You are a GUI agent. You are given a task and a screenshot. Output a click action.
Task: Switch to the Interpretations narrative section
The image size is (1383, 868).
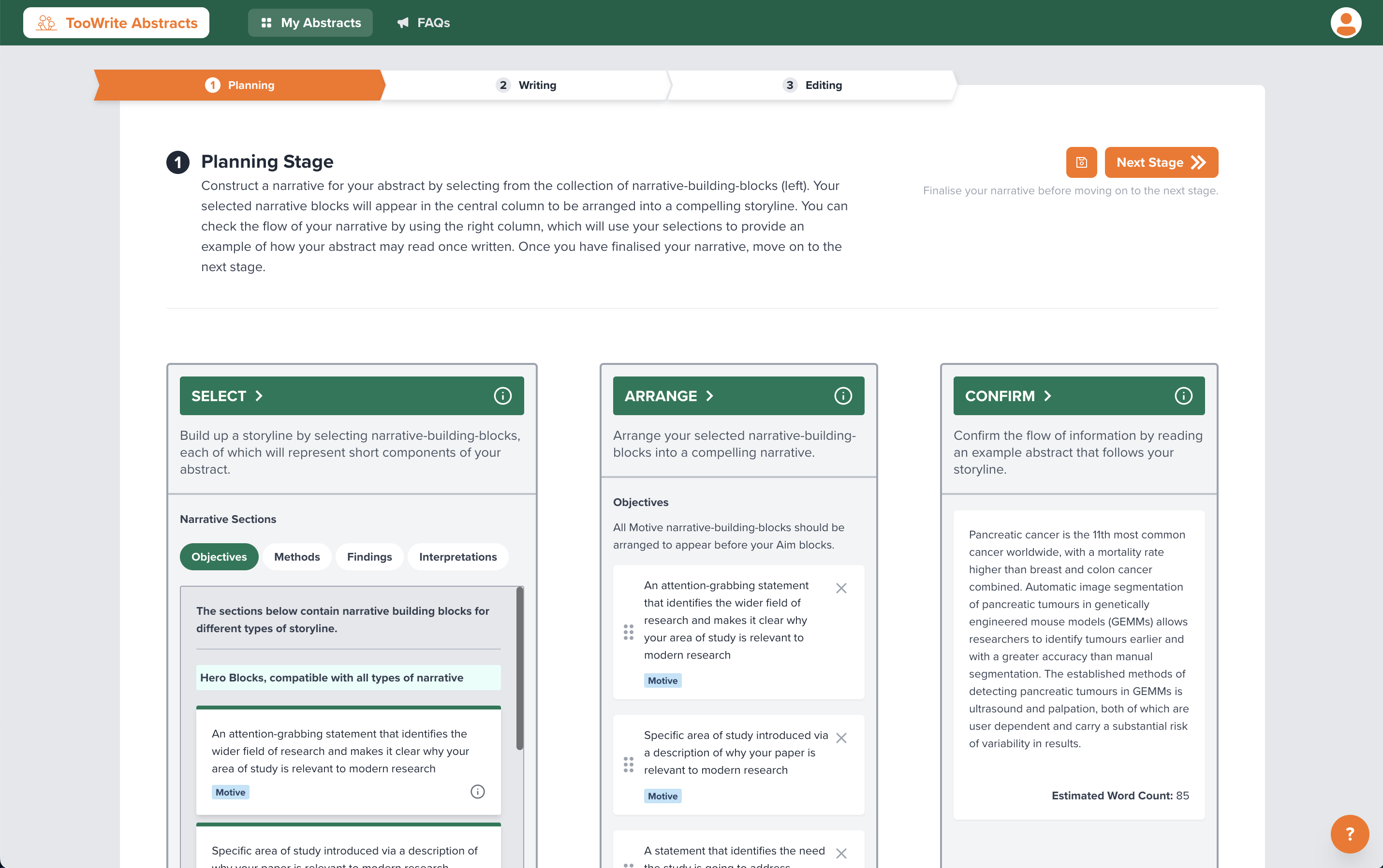tap(458, 557)
